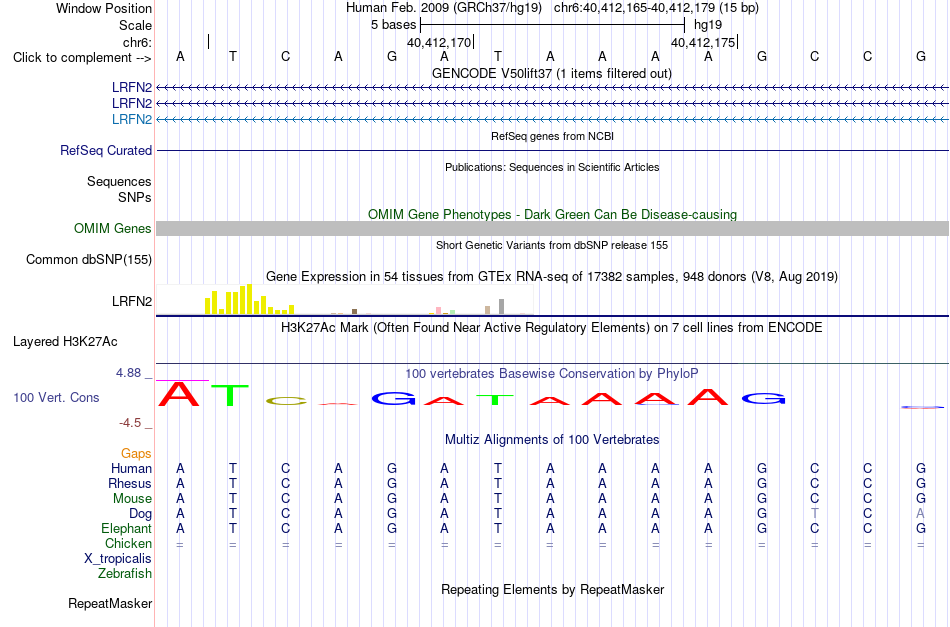The width and height of the screenshot is (950, 627).
Task: Select the X_tropicalis species label
Action: pyautogui.click(x=118, y=559)
